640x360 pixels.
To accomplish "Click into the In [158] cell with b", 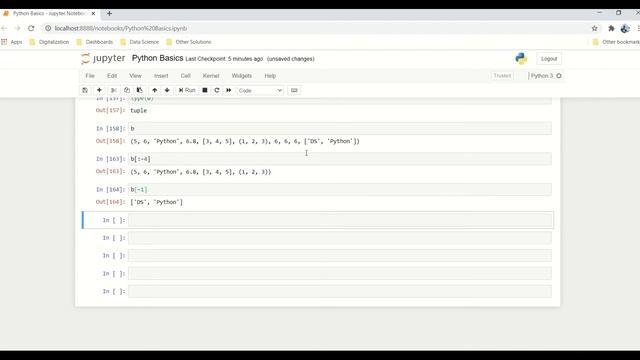I will [x=340, y=128].
